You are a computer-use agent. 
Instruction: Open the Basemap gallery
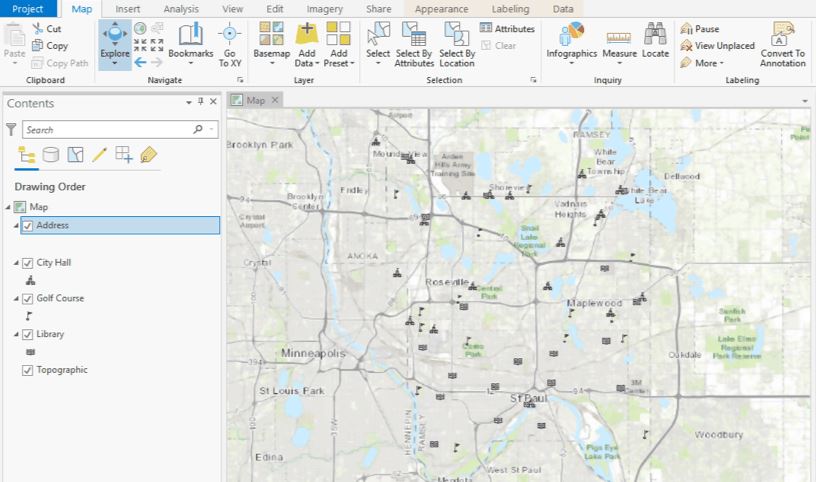pyautogui.click(x=271, y=44)
